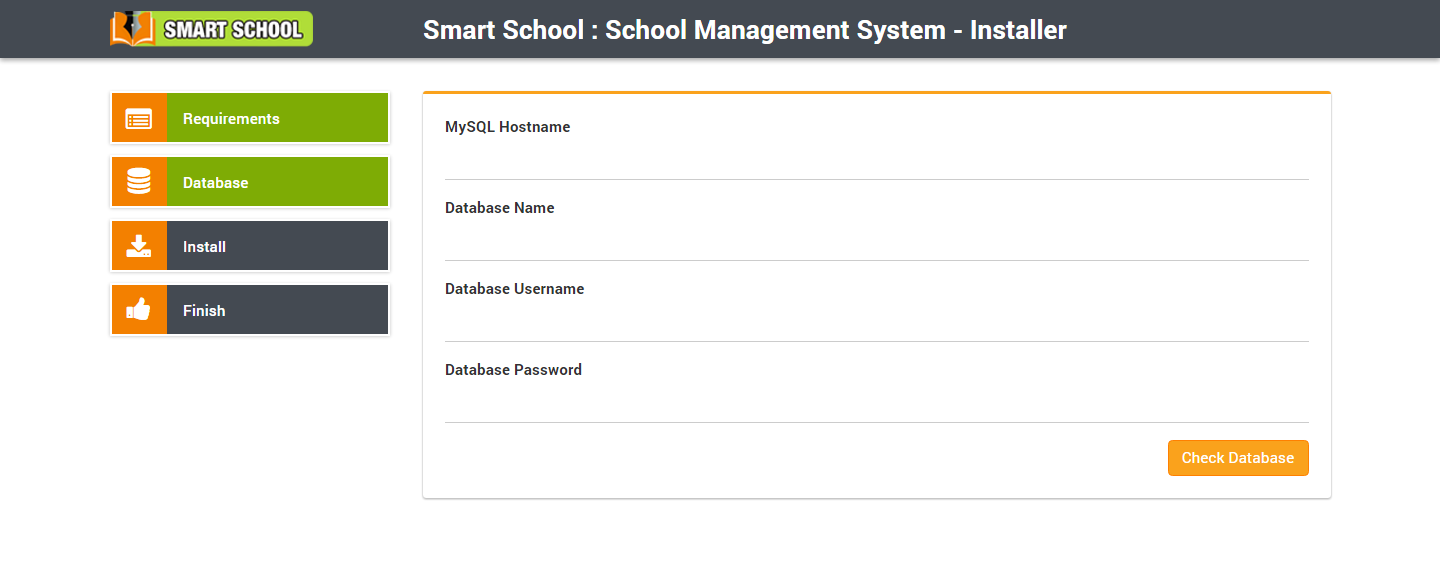
Task: Click the book-and-pen emblem in the logo
Action: pyautogui.click(x=133, y=29)
